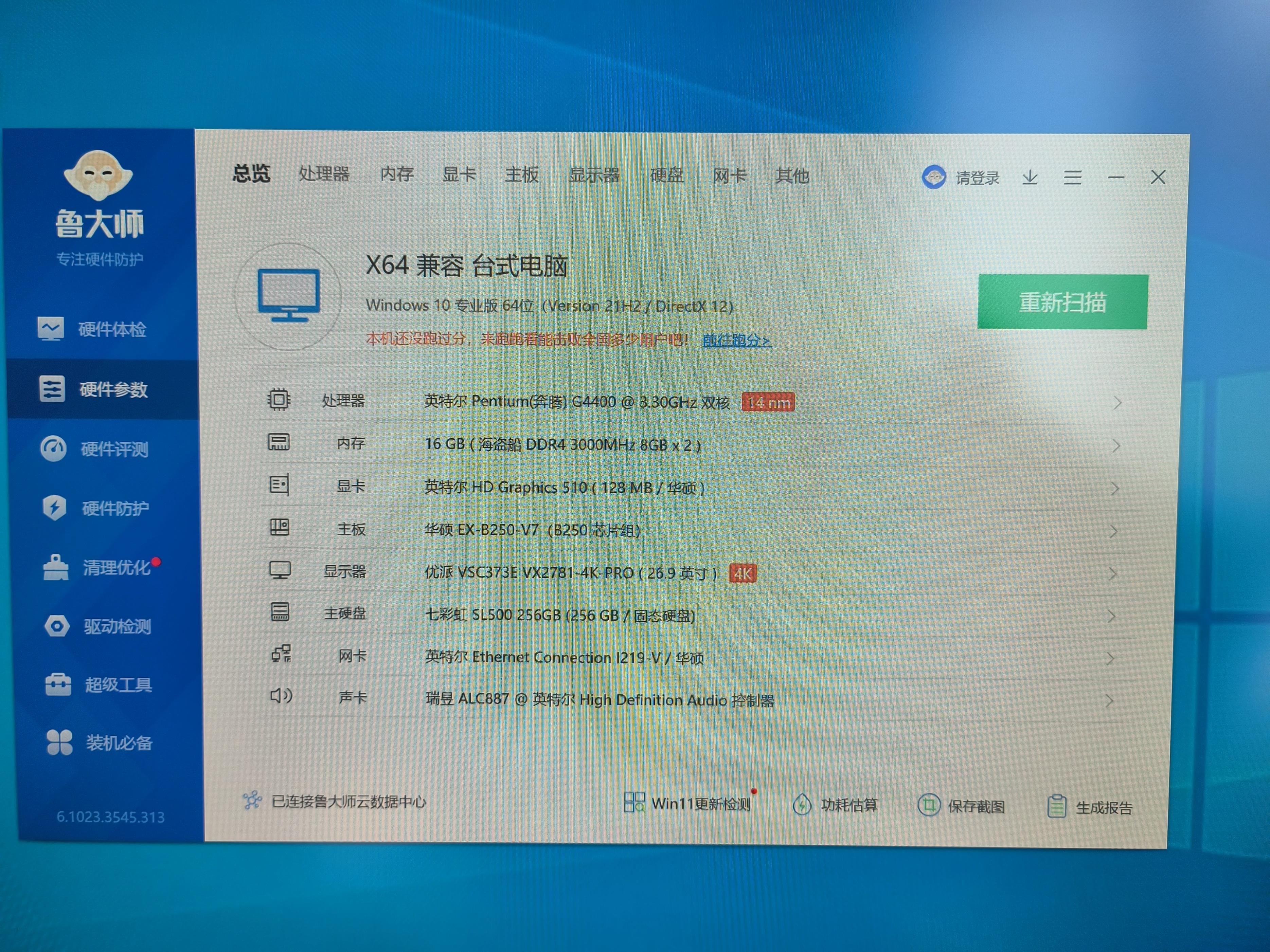Switch to the 硬盘 tab
The width and height of the screenshot is (1270, 952).
(666, 176)
